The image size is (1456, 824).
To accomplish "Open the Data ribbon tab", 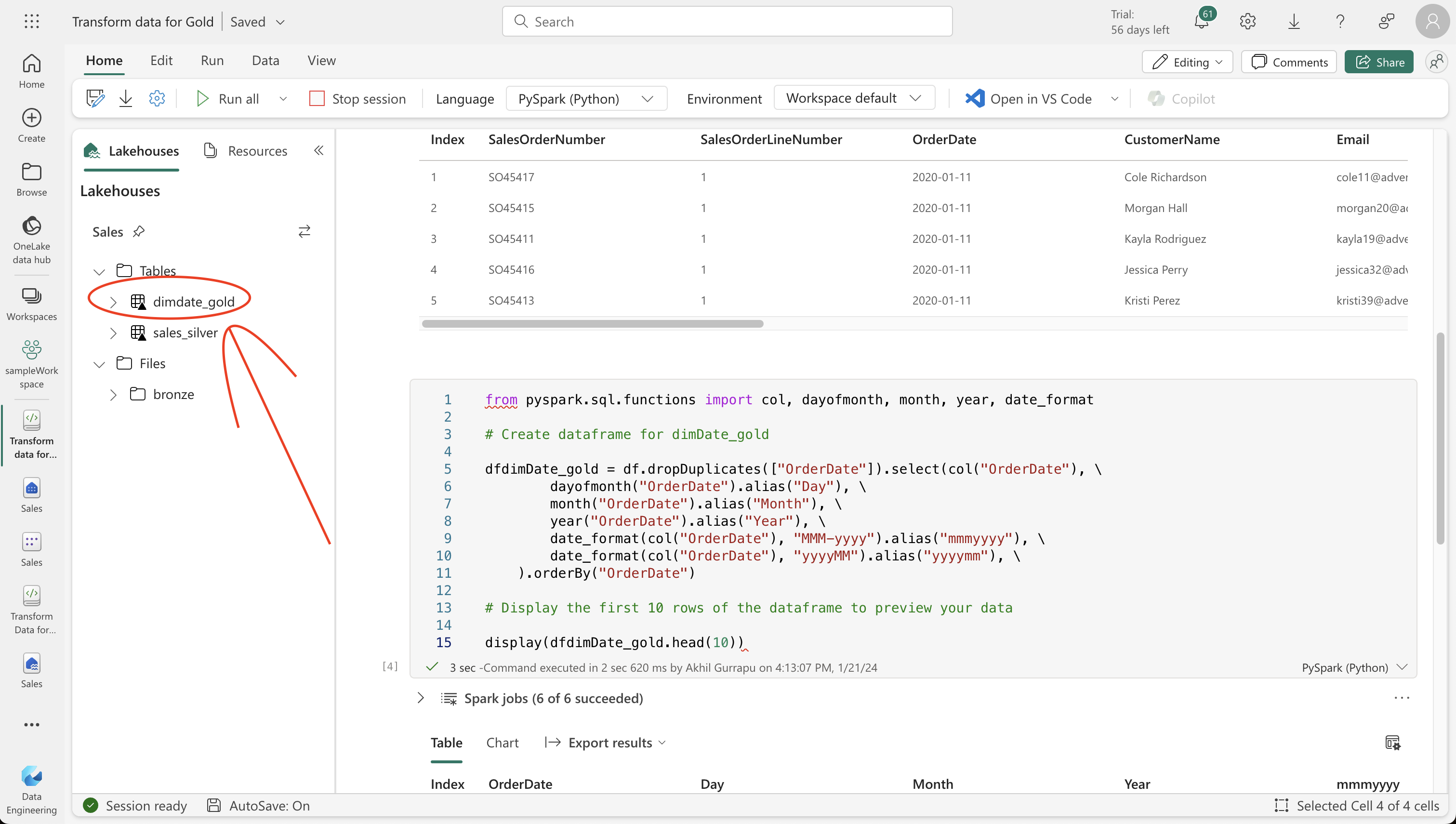I will [265, 61].
